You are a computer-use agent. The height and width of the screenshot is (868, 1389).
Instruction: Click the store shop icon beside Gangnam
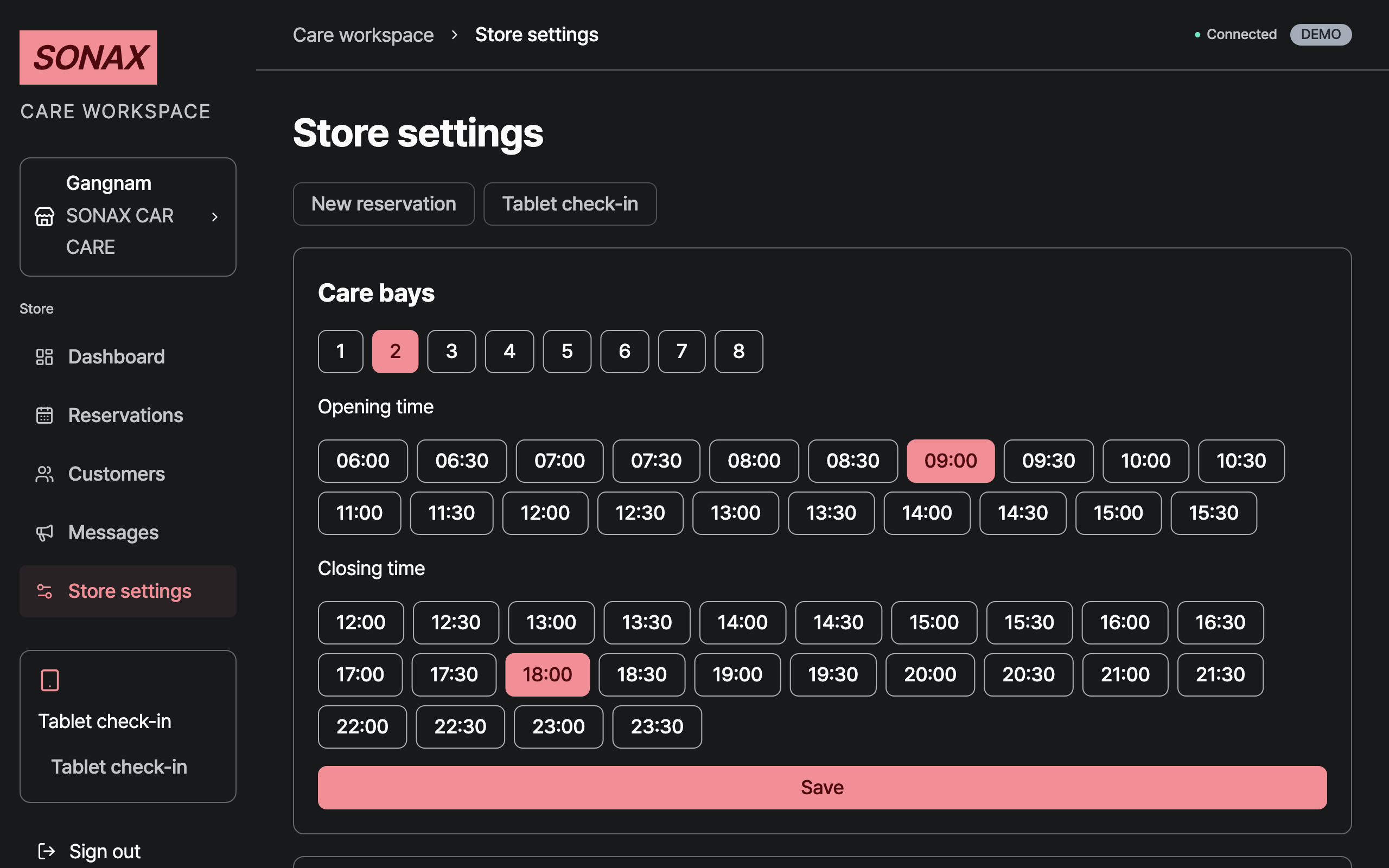click(44, 216)
